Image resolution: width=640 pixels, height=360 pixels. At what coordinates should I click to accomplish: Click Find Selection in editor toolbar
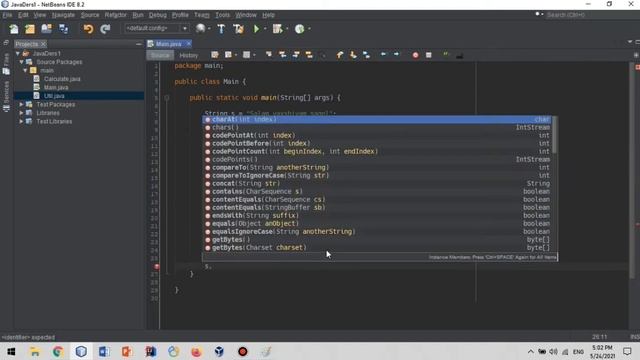269,55
